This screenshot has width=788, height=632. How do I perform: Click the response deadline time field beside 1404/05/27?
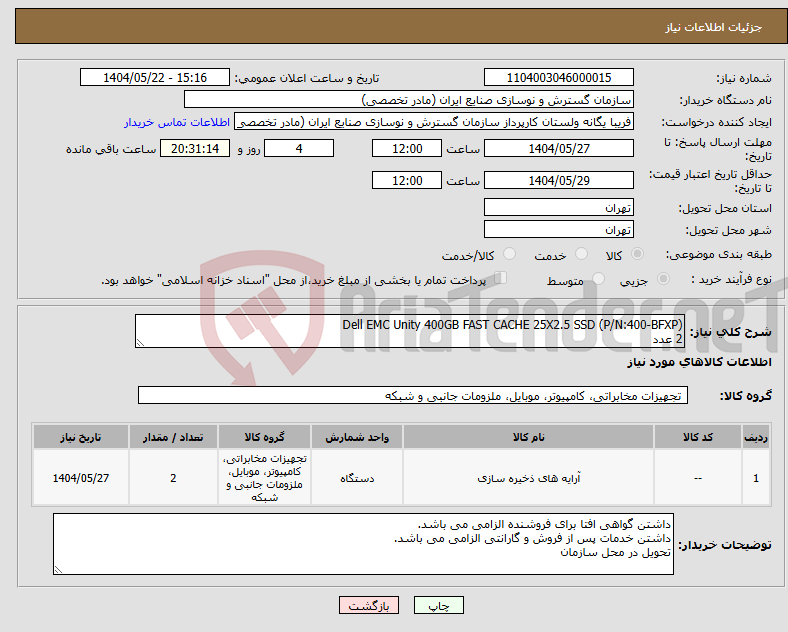407,148
